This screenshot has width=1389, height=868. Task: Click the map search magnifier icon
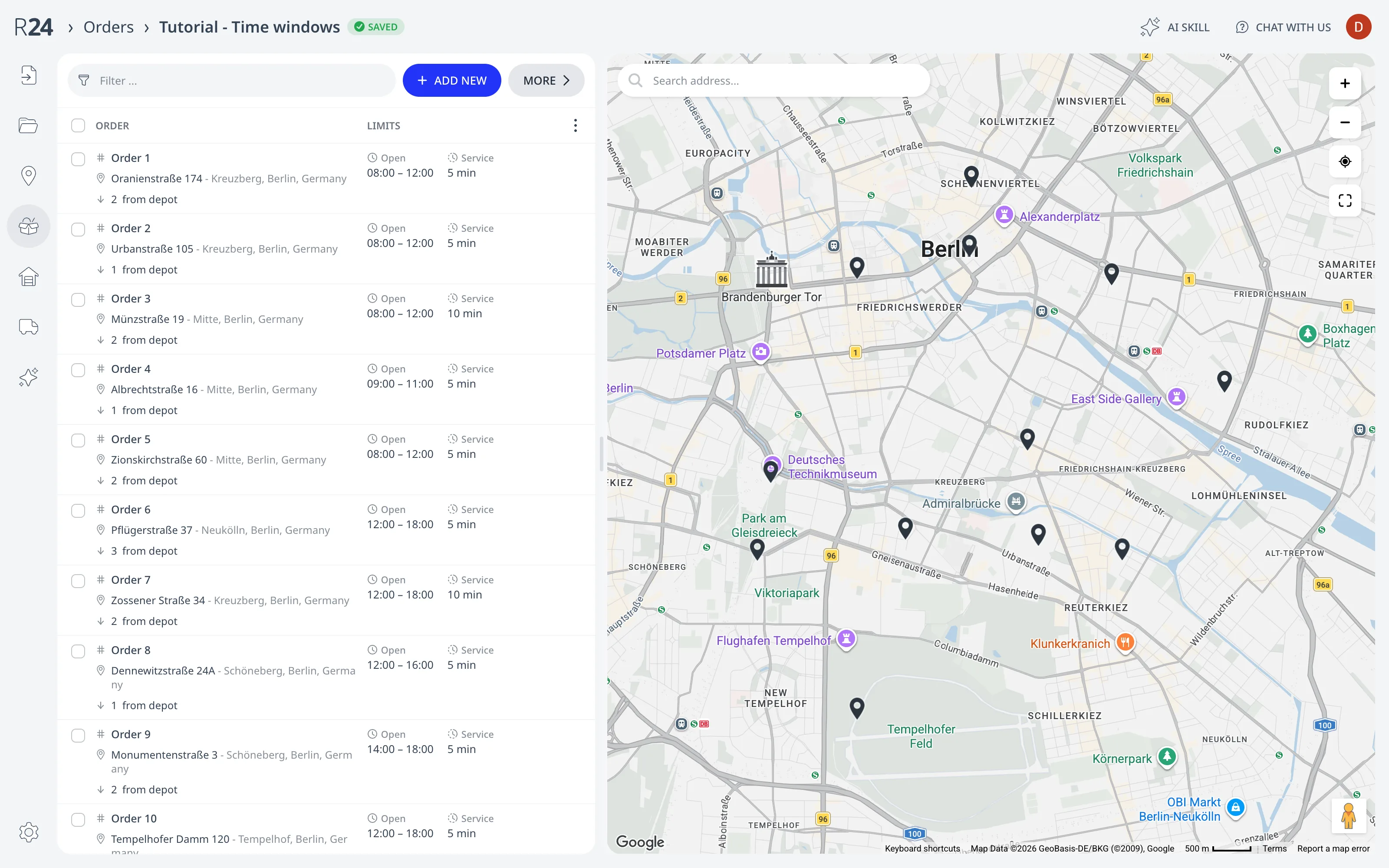635,80
